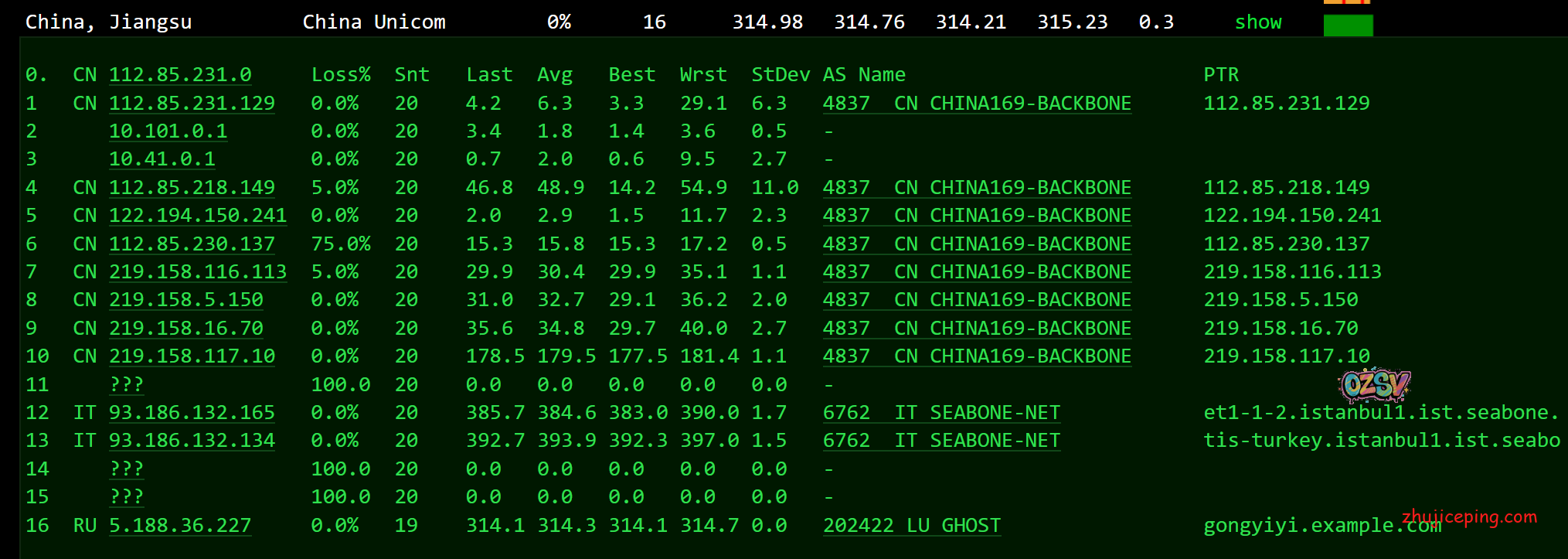Open hop 1 IP 112.85.231.129
The height and width of the screenshot is (559, 1568).
coord(192,104)
